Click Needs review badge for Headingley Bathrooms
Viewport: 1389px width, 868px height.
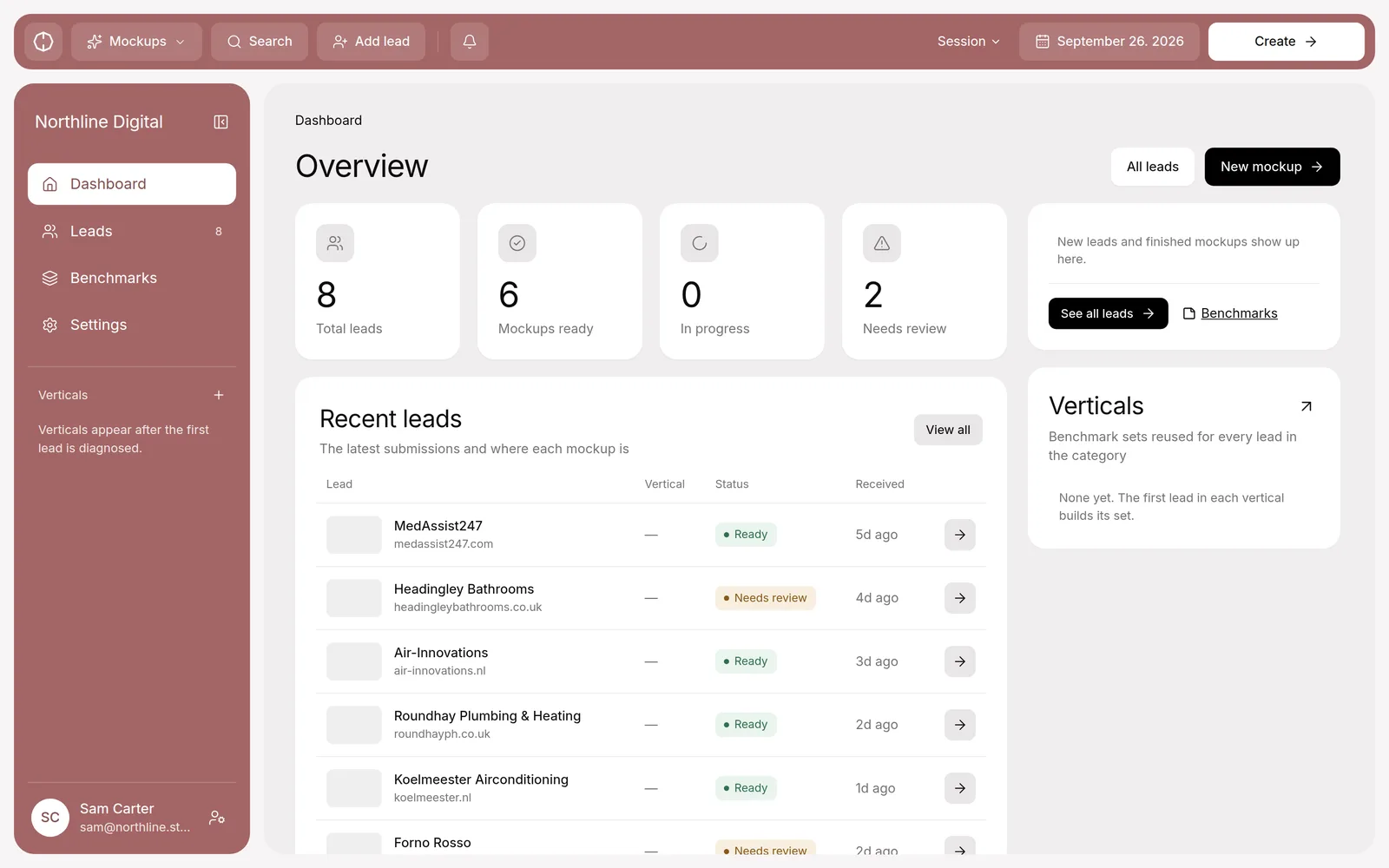(x=766, y=598)
